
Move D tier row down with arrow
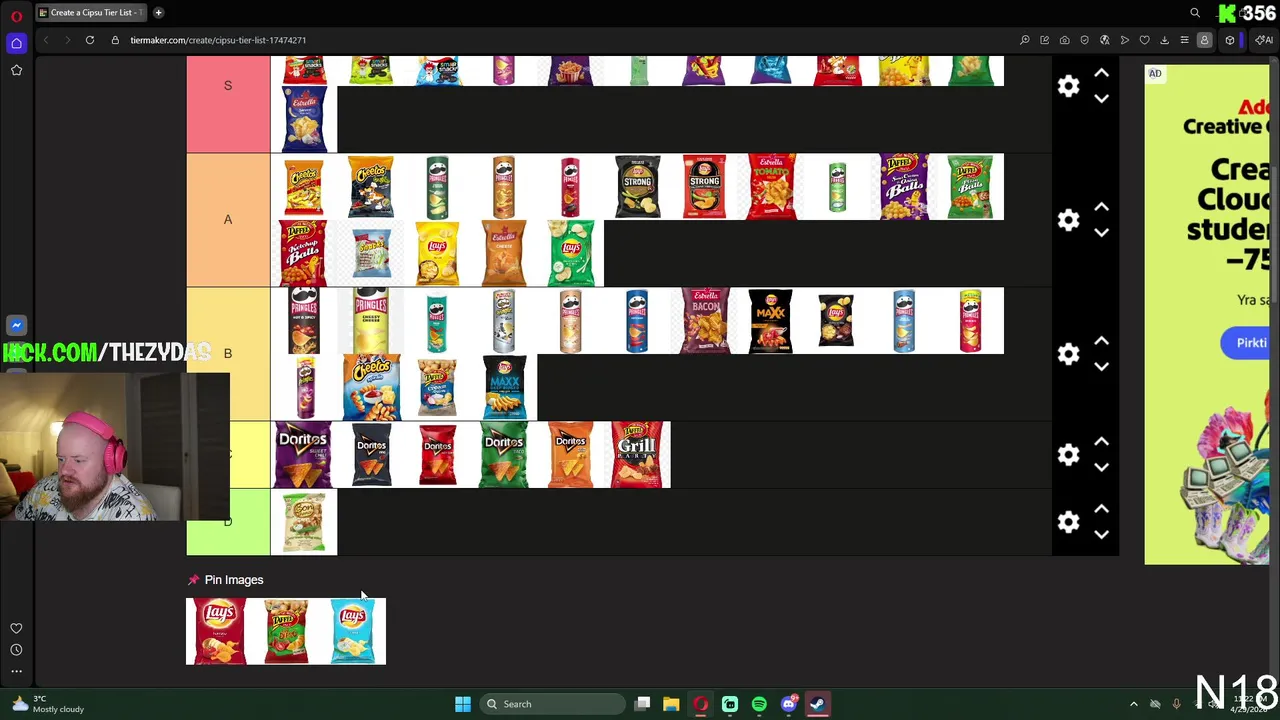tap(1101, 534)
